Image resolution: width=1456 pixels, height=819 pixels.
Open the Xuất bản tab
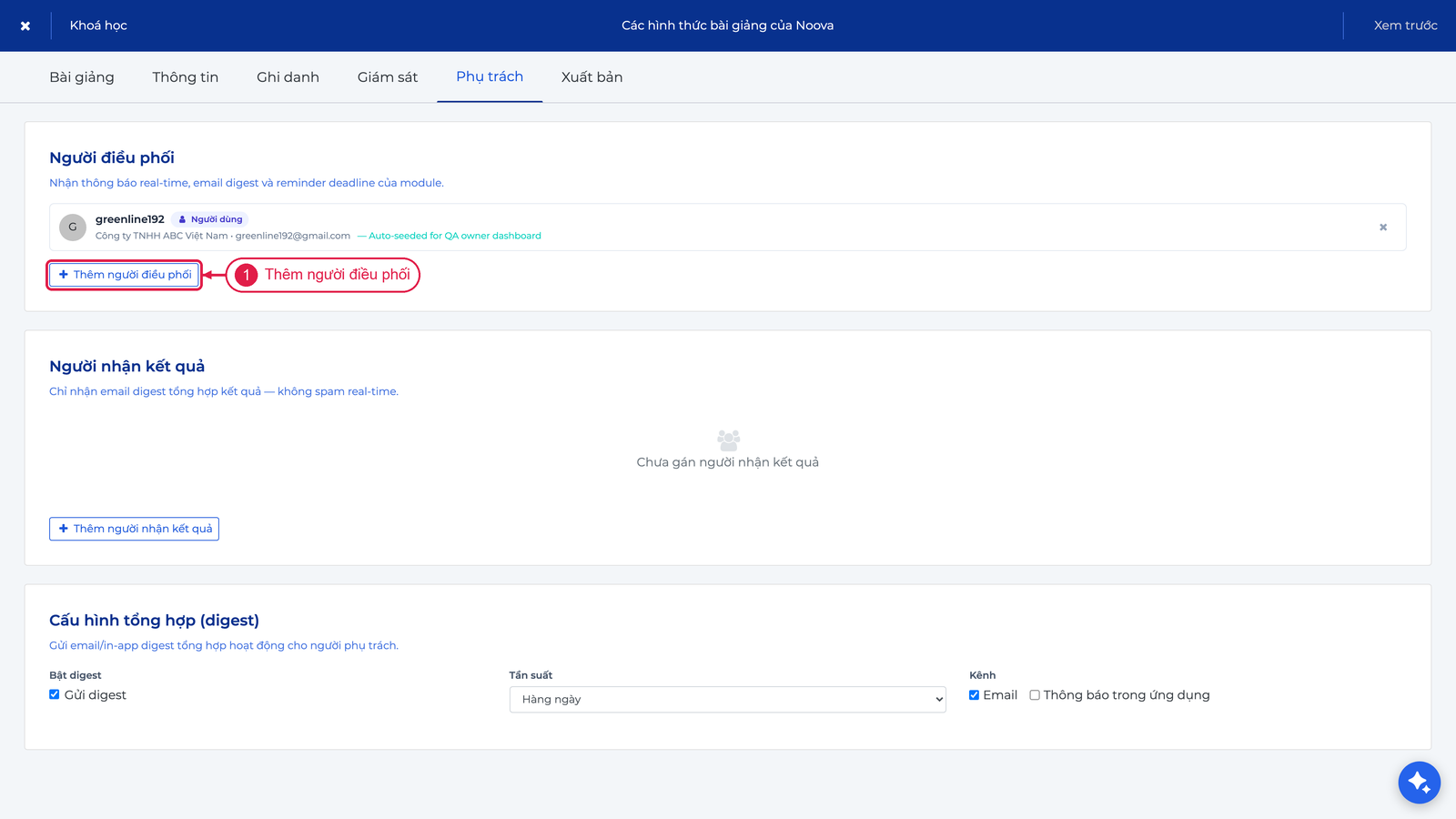(591, 77)
